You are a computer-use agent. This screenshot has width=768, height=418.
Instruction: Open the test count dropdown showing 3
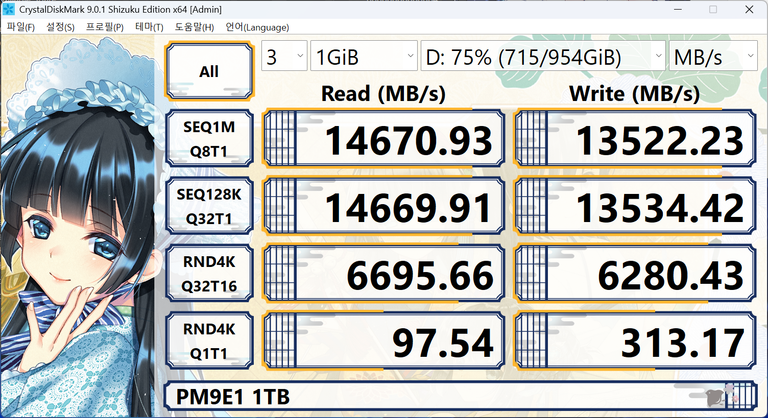[284, 57]
